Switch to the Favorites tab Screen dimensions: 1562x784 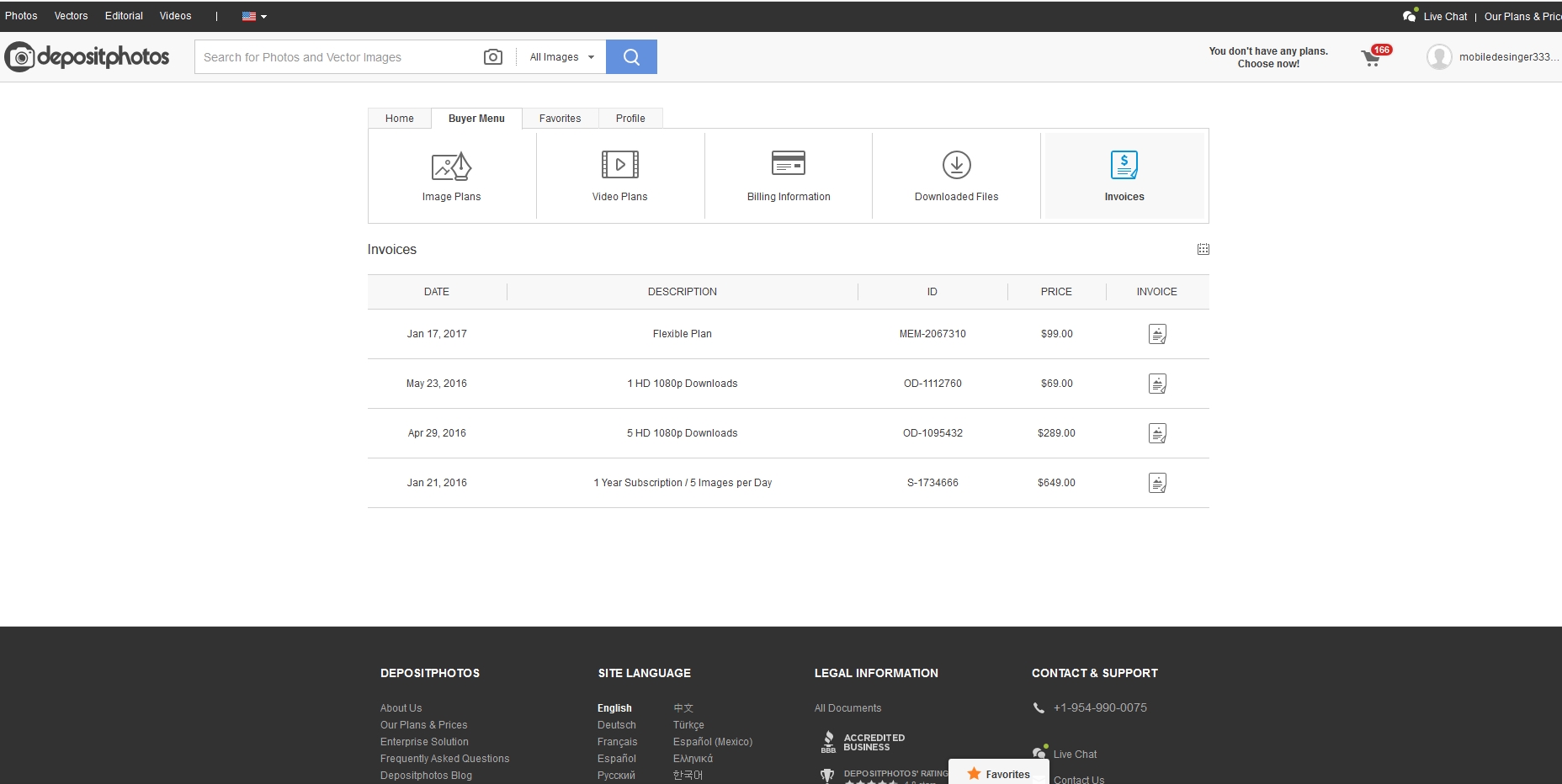pyautogui.click(x=560, y=119)
